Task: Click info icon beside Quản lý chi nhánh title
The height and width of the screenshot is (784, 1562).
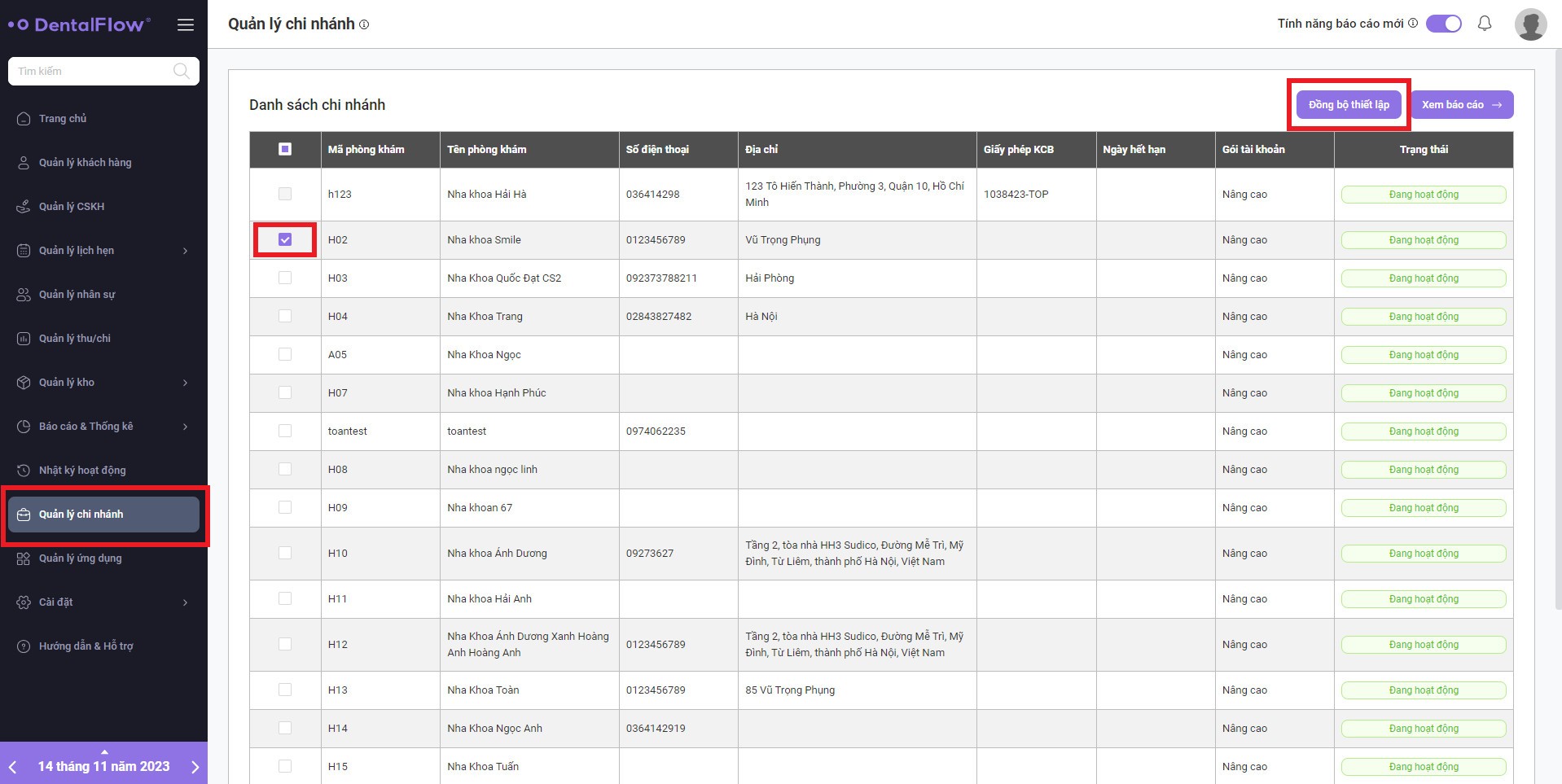Action: [364, 24]
